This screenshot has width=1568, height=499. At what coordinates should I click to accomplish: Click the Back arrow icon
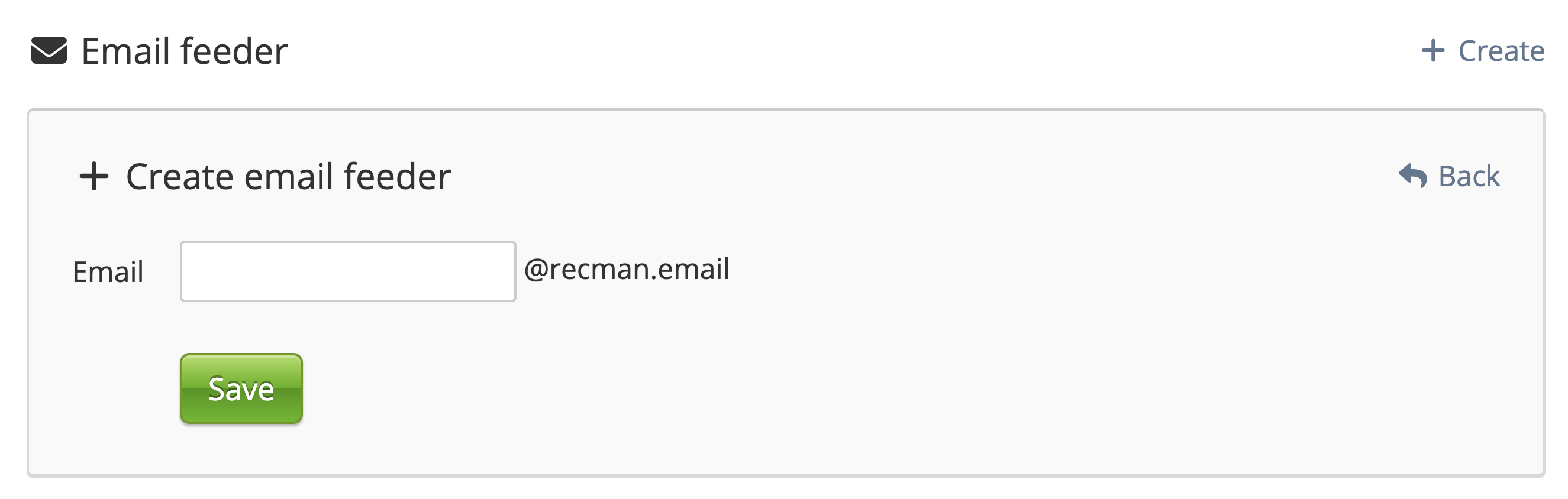coord(1412,176)
